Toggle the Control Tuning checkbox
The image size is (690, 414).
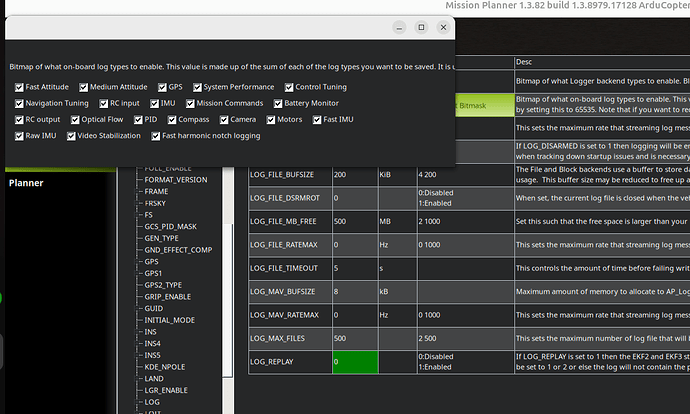[289, 87]
